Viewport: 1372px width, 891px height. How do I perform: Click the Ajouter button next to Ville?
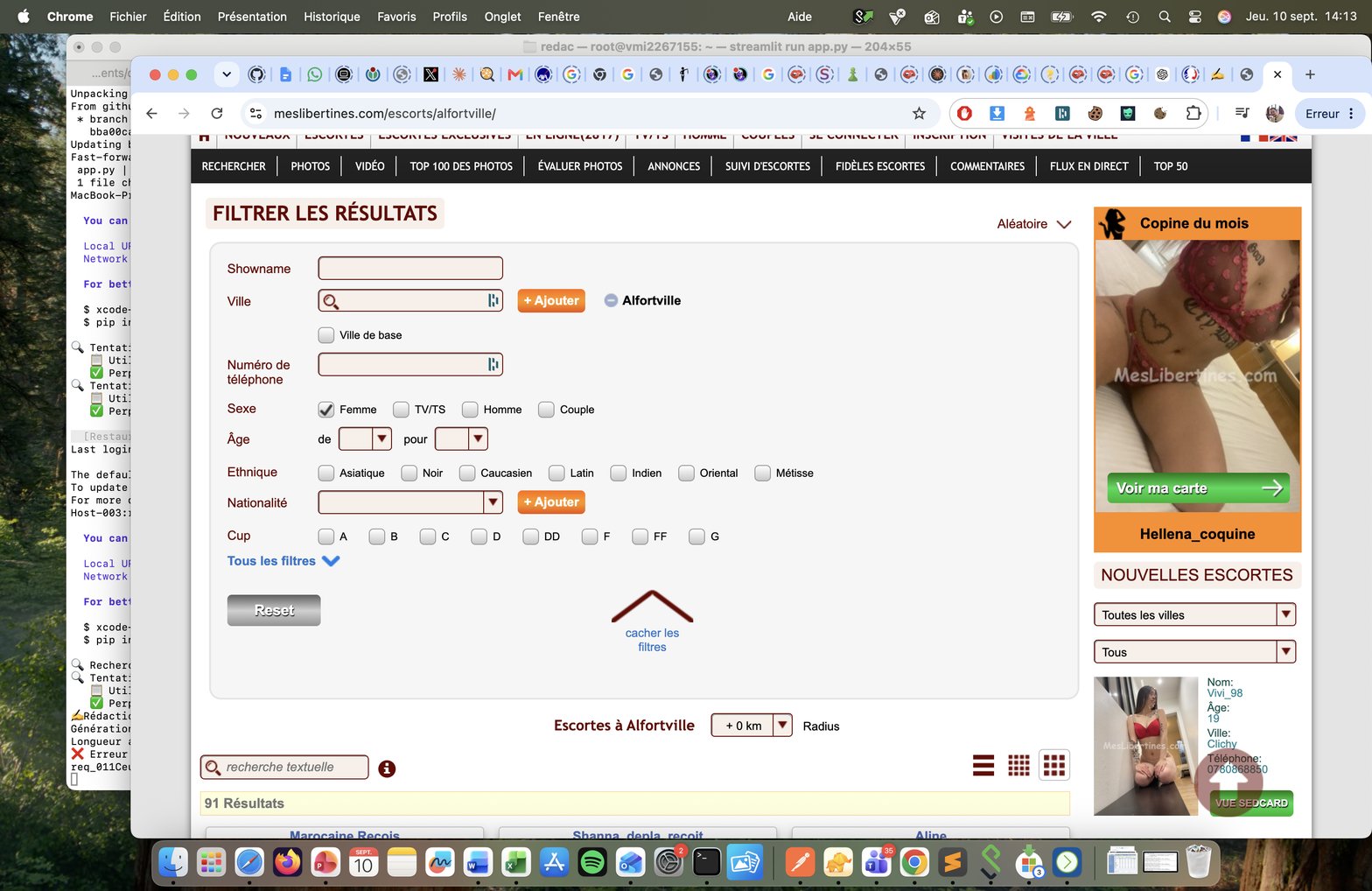pyautogui.click(x=551, y=300)
